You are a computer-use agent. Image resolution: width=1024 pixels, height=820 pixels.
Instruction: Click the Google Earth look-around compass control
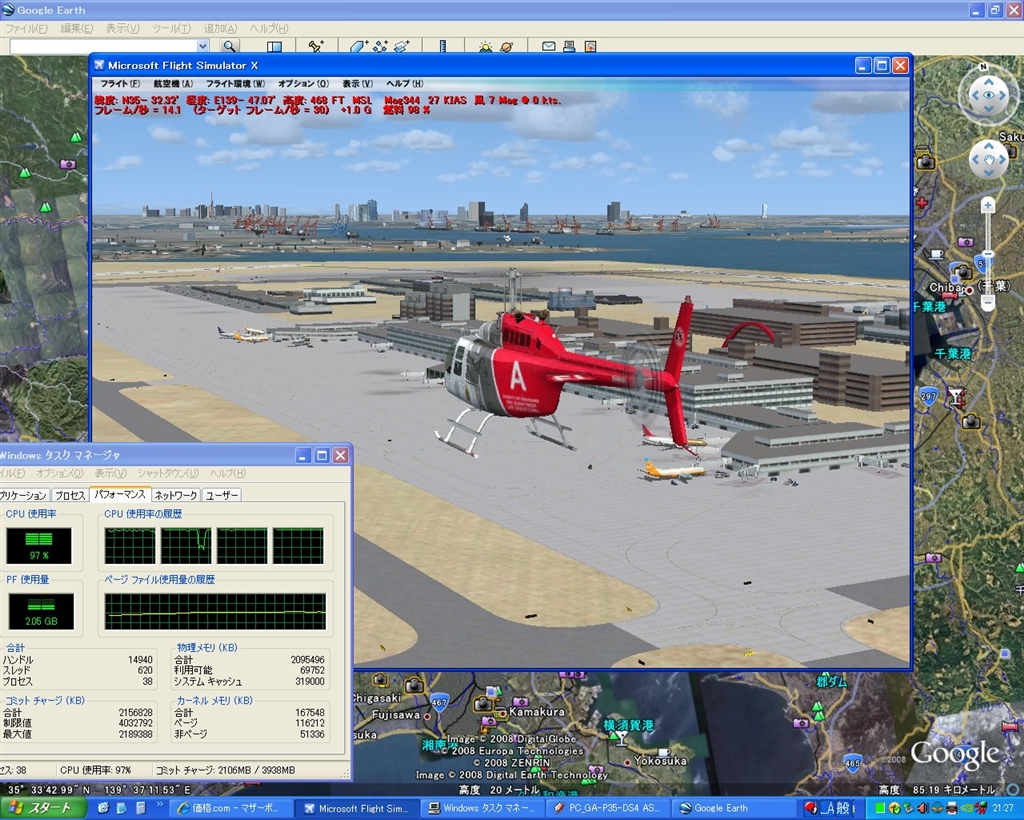pos(988,95)
